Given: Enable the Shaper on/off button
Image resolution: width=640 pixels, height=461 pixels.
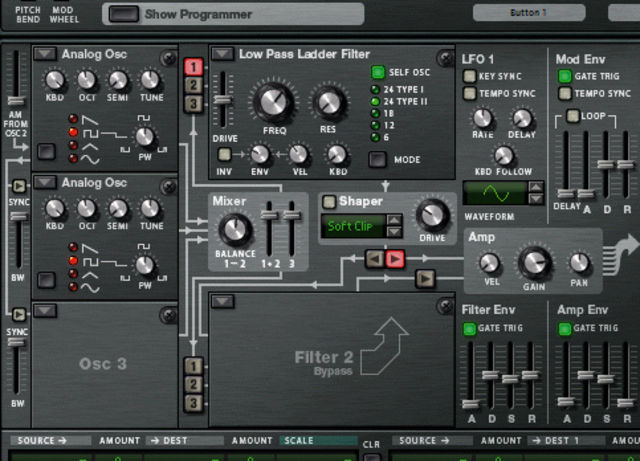Looking at the screenshot, I should (329, 201).
